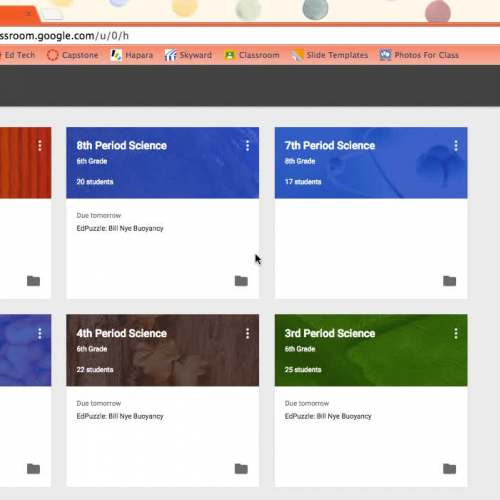Viewport: 500px width, 500px height.
Task: Open the 4th Period Science three-dot menu
Action: tap(247, 333)
